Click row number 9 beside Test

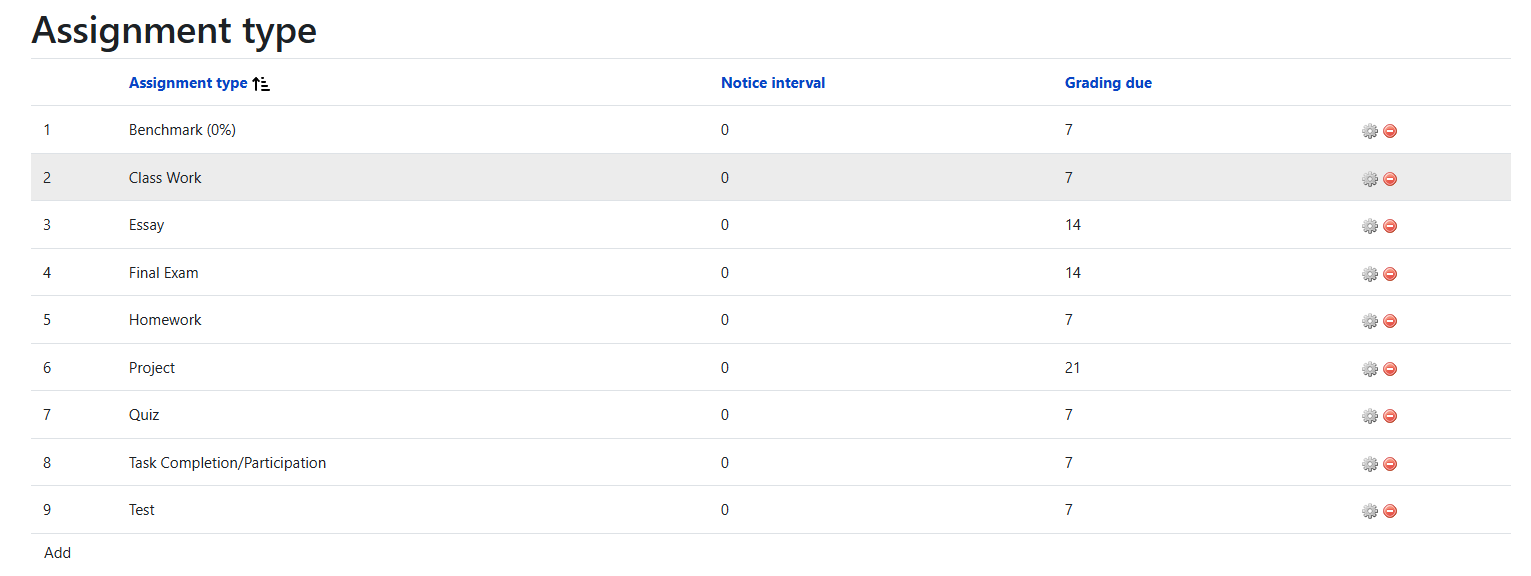[47, 510]
